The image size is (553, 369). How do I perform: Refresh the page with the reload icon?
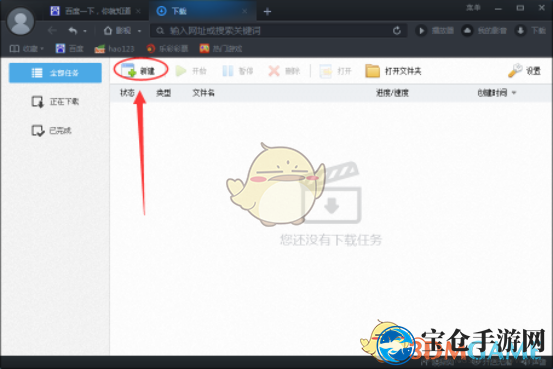[397, 31]
